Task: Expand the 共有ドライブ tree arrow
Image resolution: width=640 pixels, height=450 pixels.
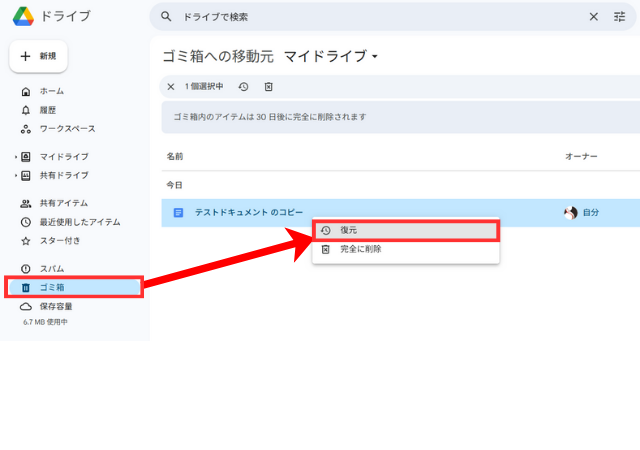Action: (15, 176)
